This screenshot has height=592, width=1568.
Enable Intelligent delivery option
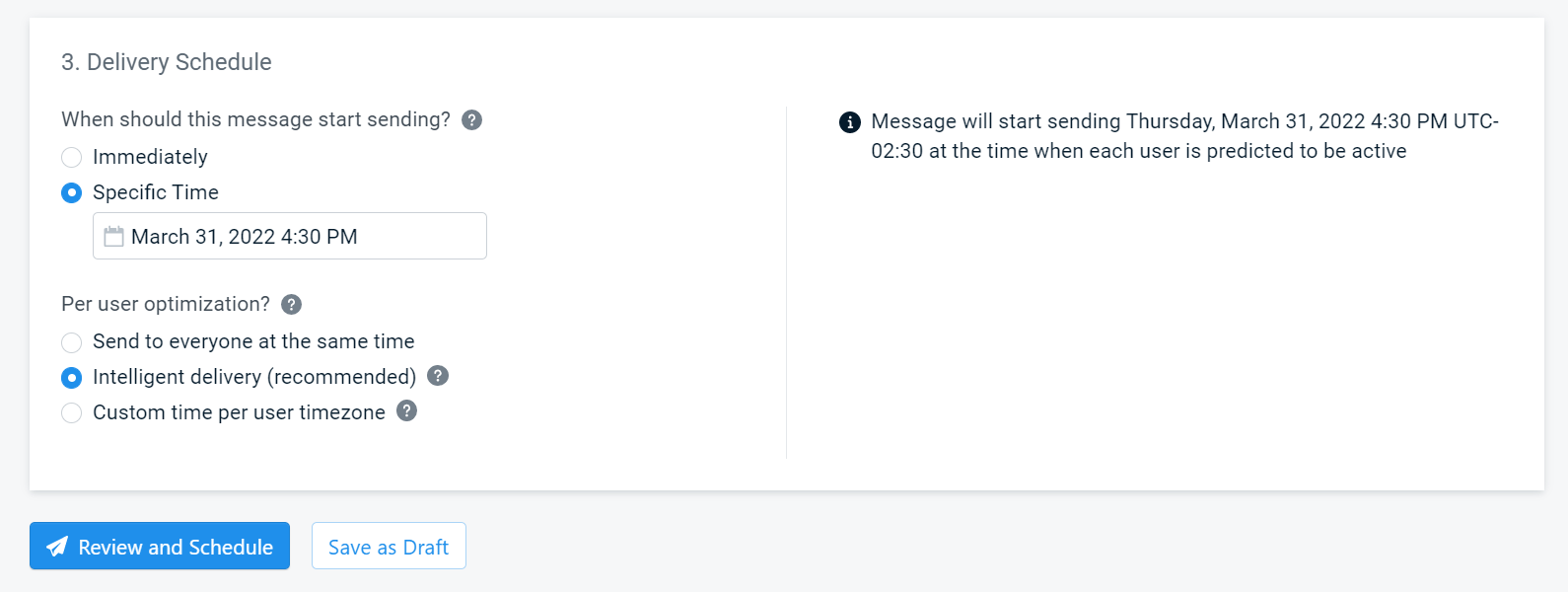[71, 377]
